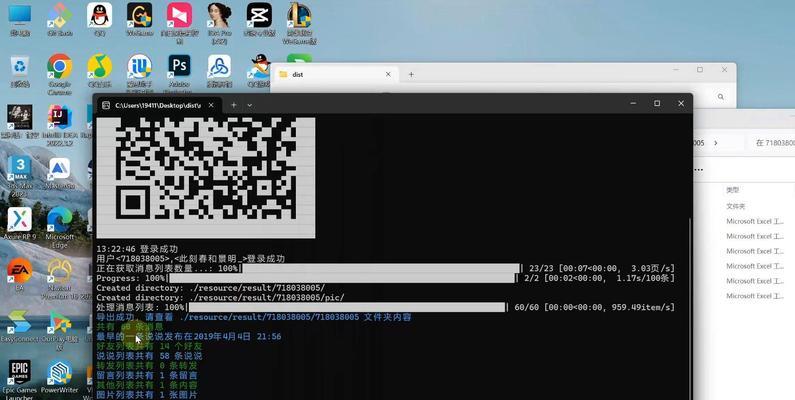Click the 23/23 message list progress bar

(x=381, y=269)
